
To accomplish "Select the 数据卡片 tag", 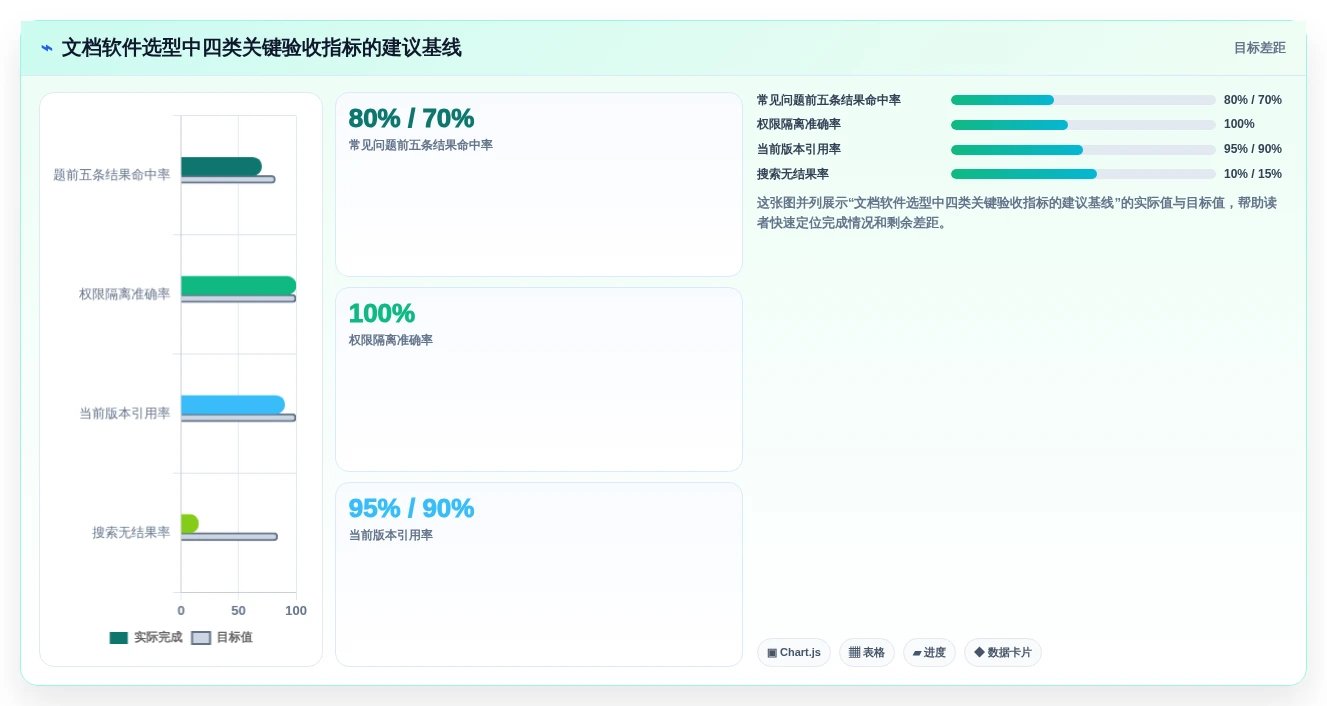I will click(1003, 653).
